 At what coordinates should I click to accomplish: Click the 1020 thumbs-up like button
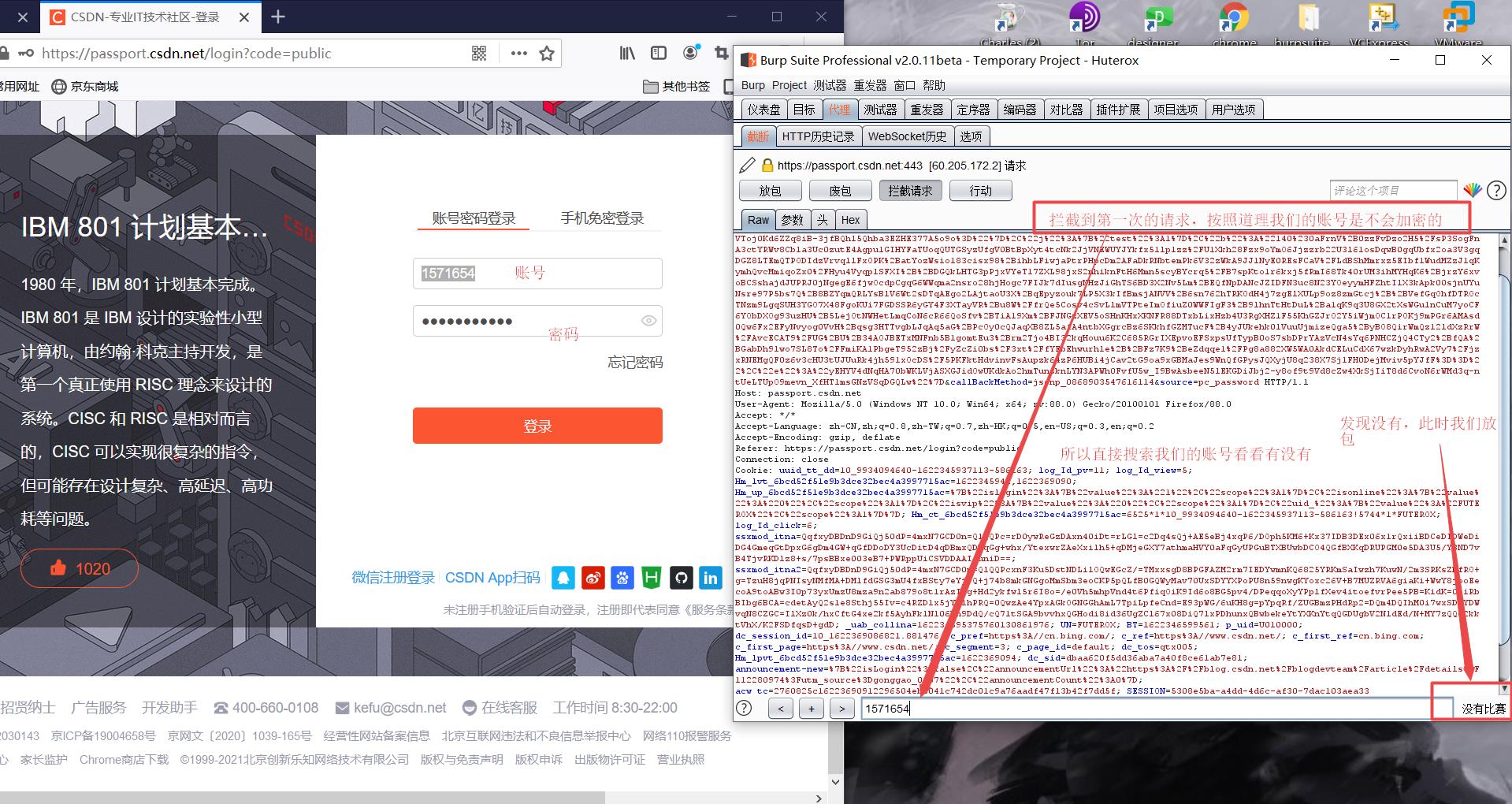click(80, 568)
